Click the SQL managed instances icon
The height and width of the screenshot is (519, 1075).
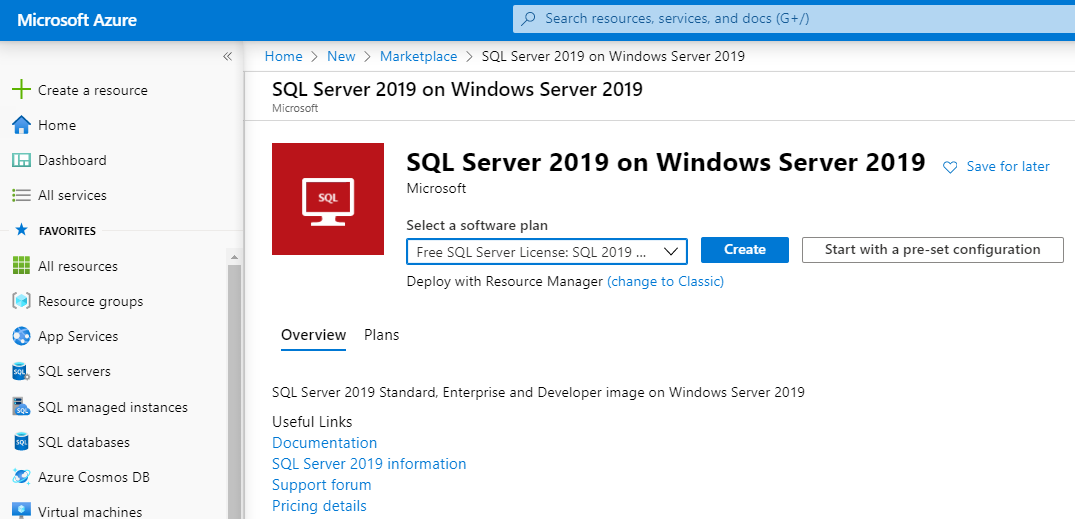tap(22, 407)
